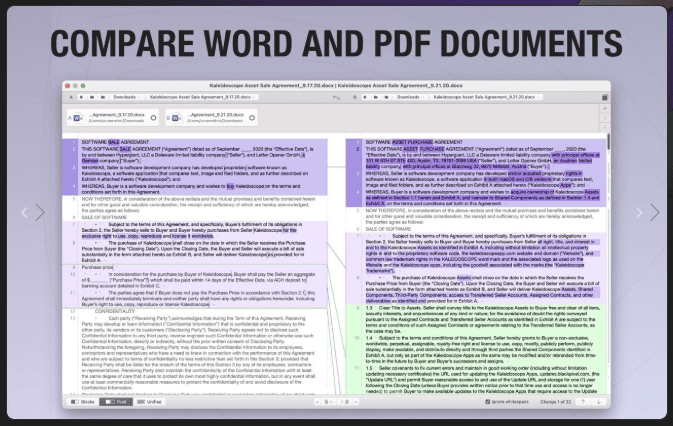
Task: Click the Word icon of document A
Action: [x=79, y=118]
